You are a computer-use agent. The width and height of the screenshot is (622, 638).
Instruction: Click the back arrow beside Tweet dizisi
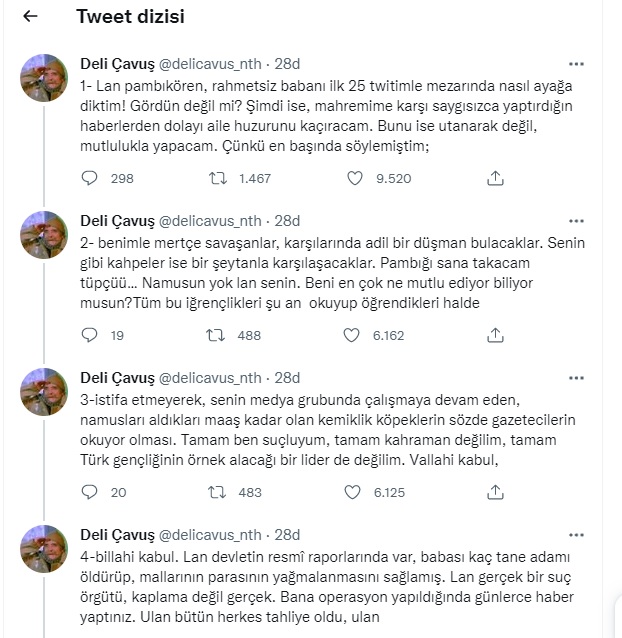[x=31, y=17]
